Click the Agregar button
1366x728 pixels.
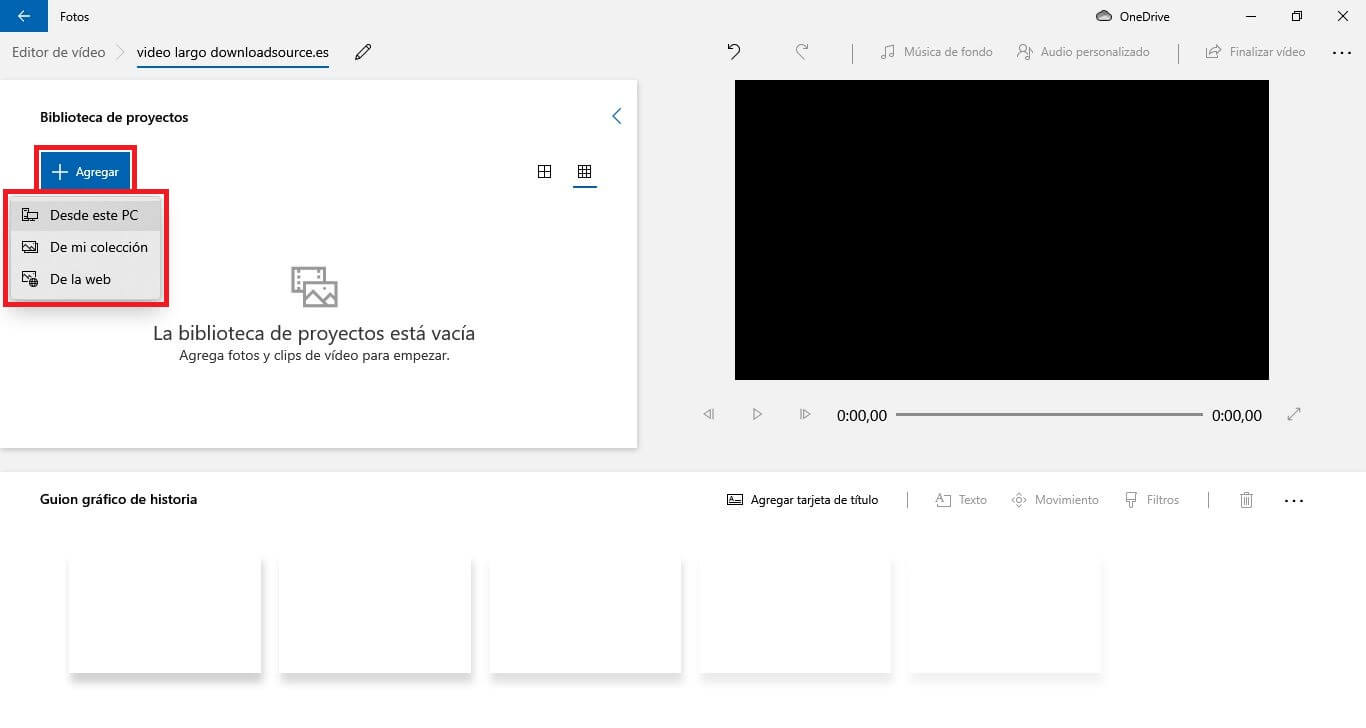pos(85,172)
